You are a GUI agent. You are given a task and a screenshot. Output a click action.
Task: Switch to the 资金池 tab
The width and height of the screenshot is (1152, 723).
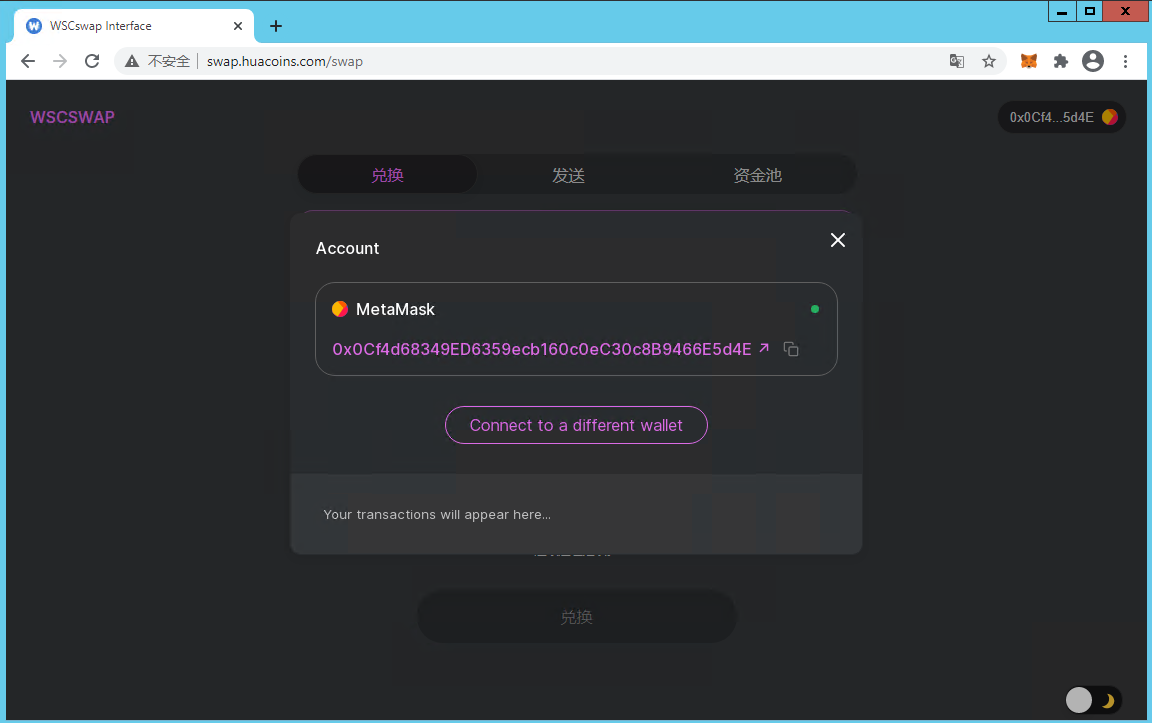click(x=757, y=175)
